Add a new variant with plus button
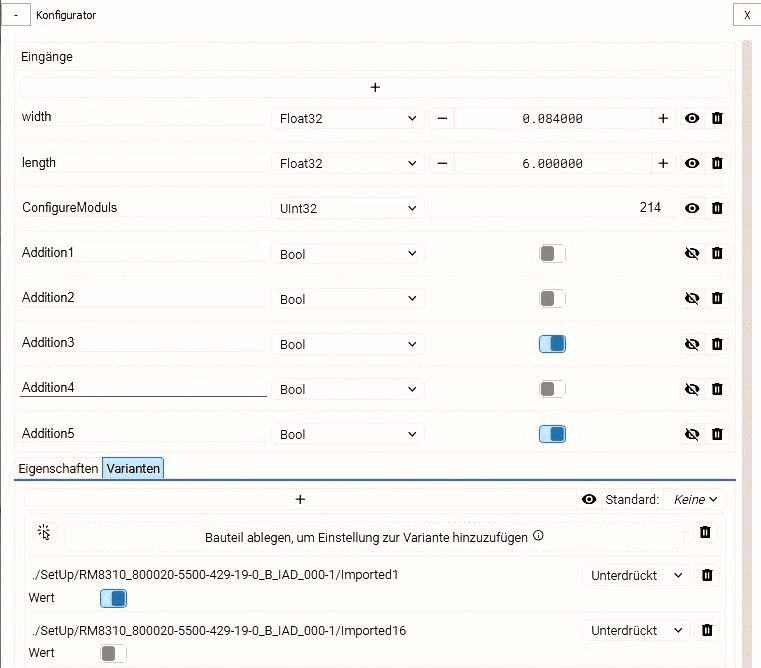The height and width of the screenshot is (668, 761). 300,500
